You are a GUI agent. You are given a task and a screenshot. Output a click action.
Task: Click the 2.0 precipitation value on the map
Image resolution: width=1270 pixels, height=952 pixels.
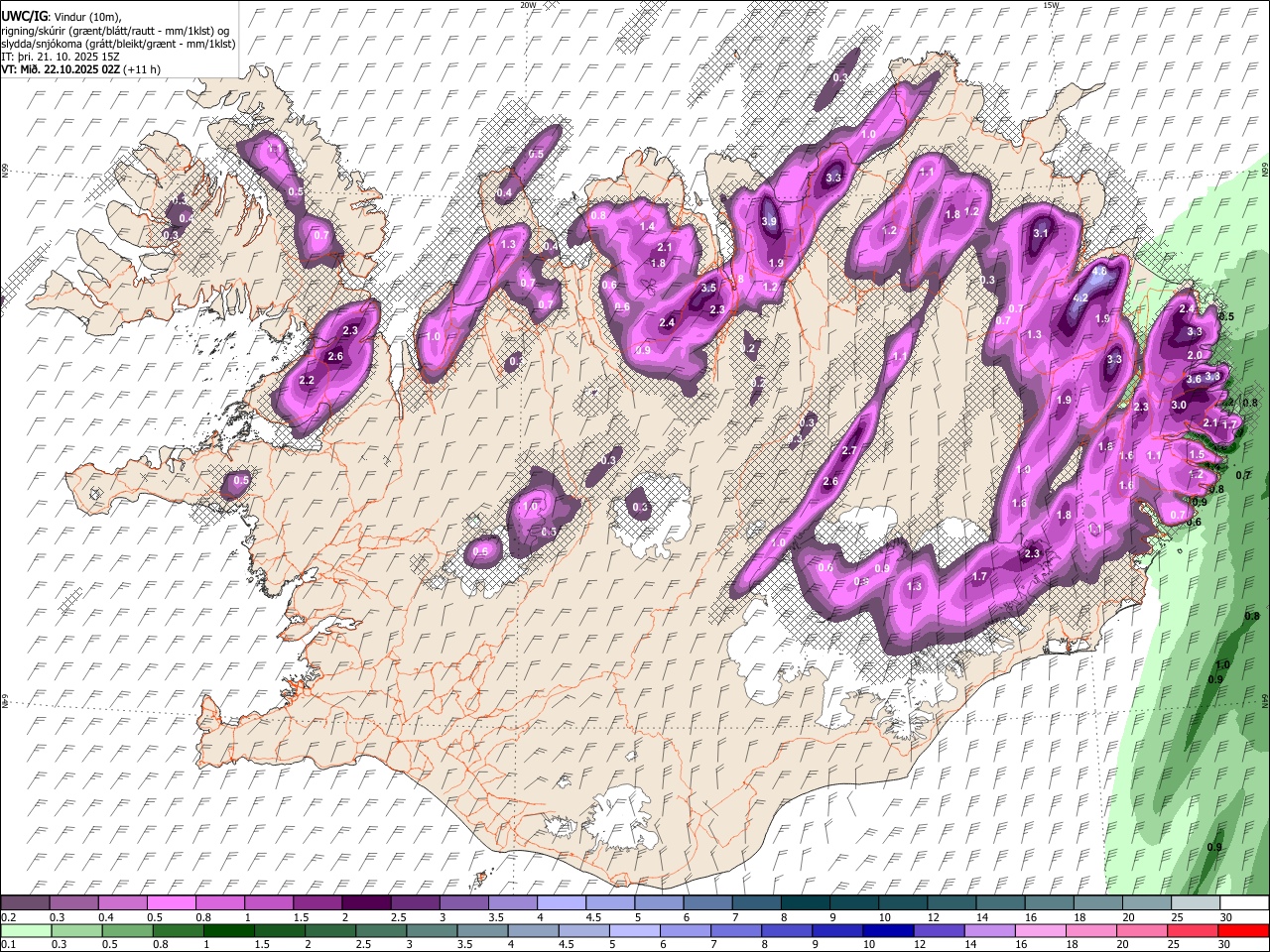[x=1195, y=355]
